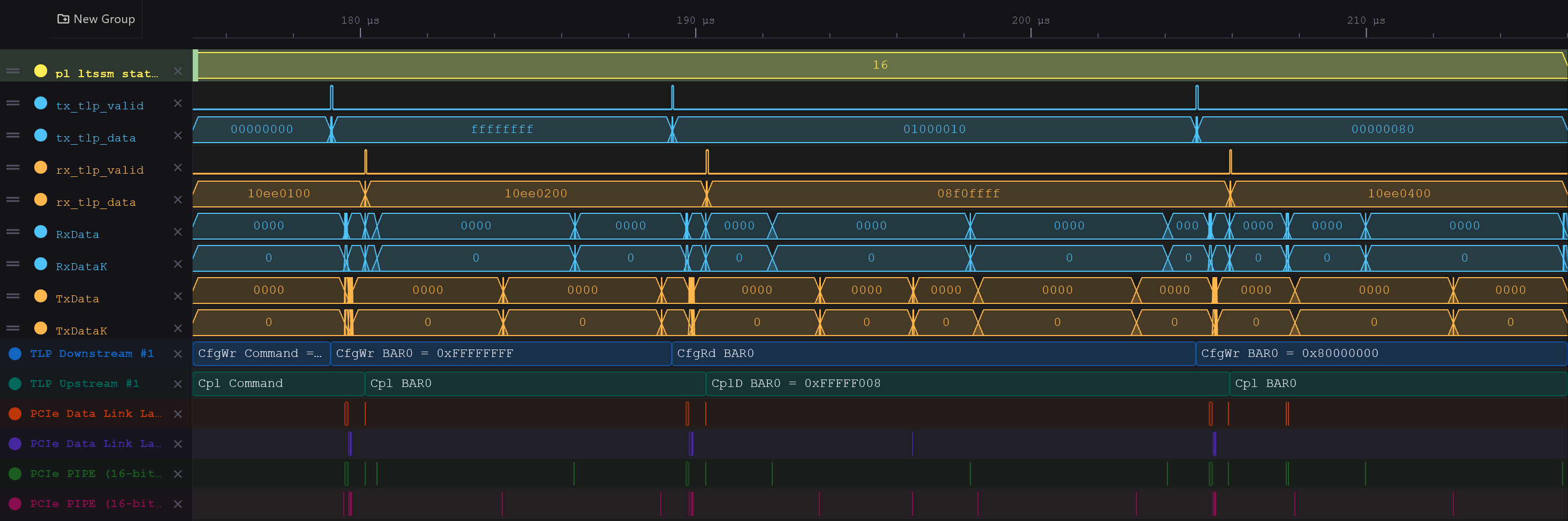Remove the green PCIe PIPE analyzer row

point(178,474)
